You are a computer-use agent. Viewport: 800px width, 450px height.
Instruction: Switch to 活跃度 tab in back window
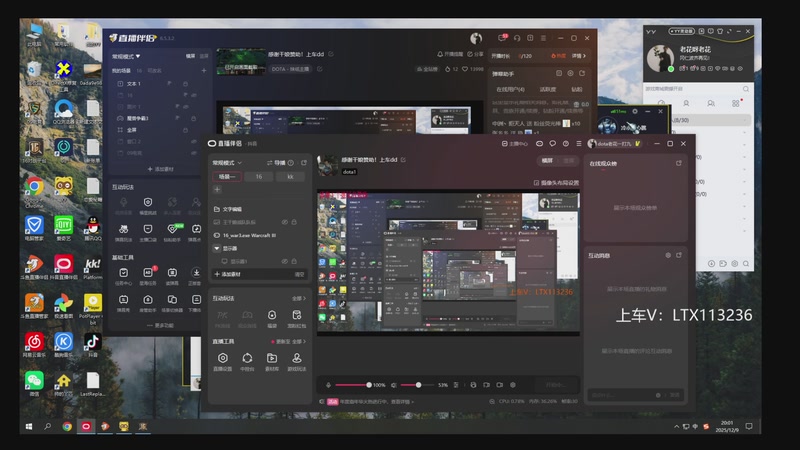pos(547,89)
